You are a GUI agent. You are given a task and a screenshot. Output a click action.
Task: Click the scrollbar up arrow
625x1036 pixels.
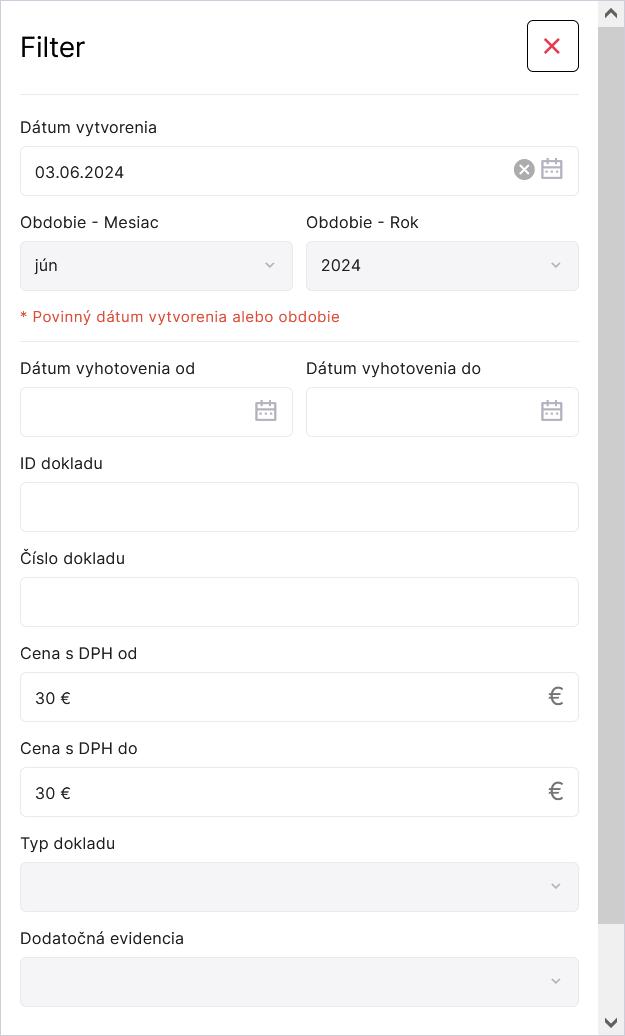click(x=612, y=13)
